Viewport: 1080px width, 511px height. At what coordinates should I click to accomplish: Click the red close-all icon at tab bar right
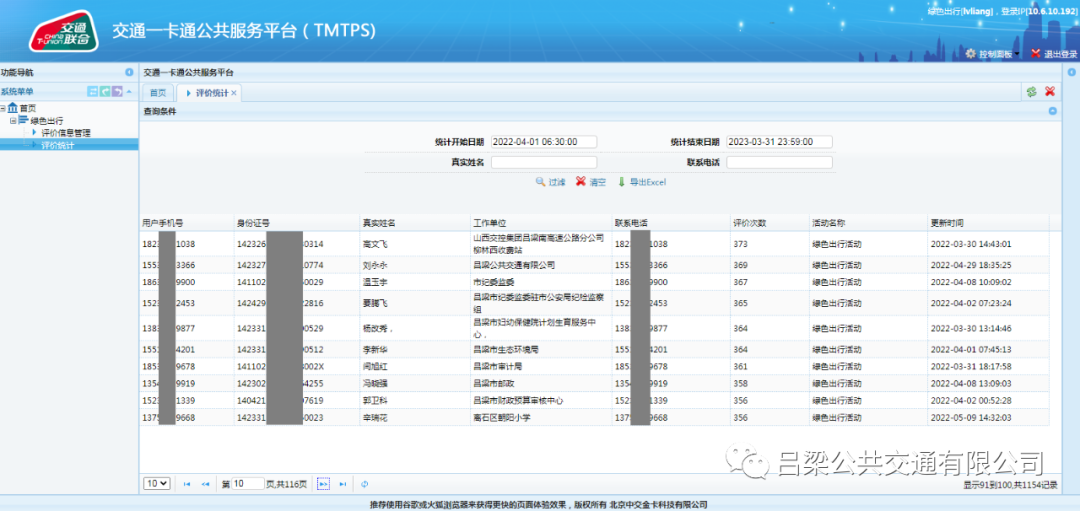1050,92
